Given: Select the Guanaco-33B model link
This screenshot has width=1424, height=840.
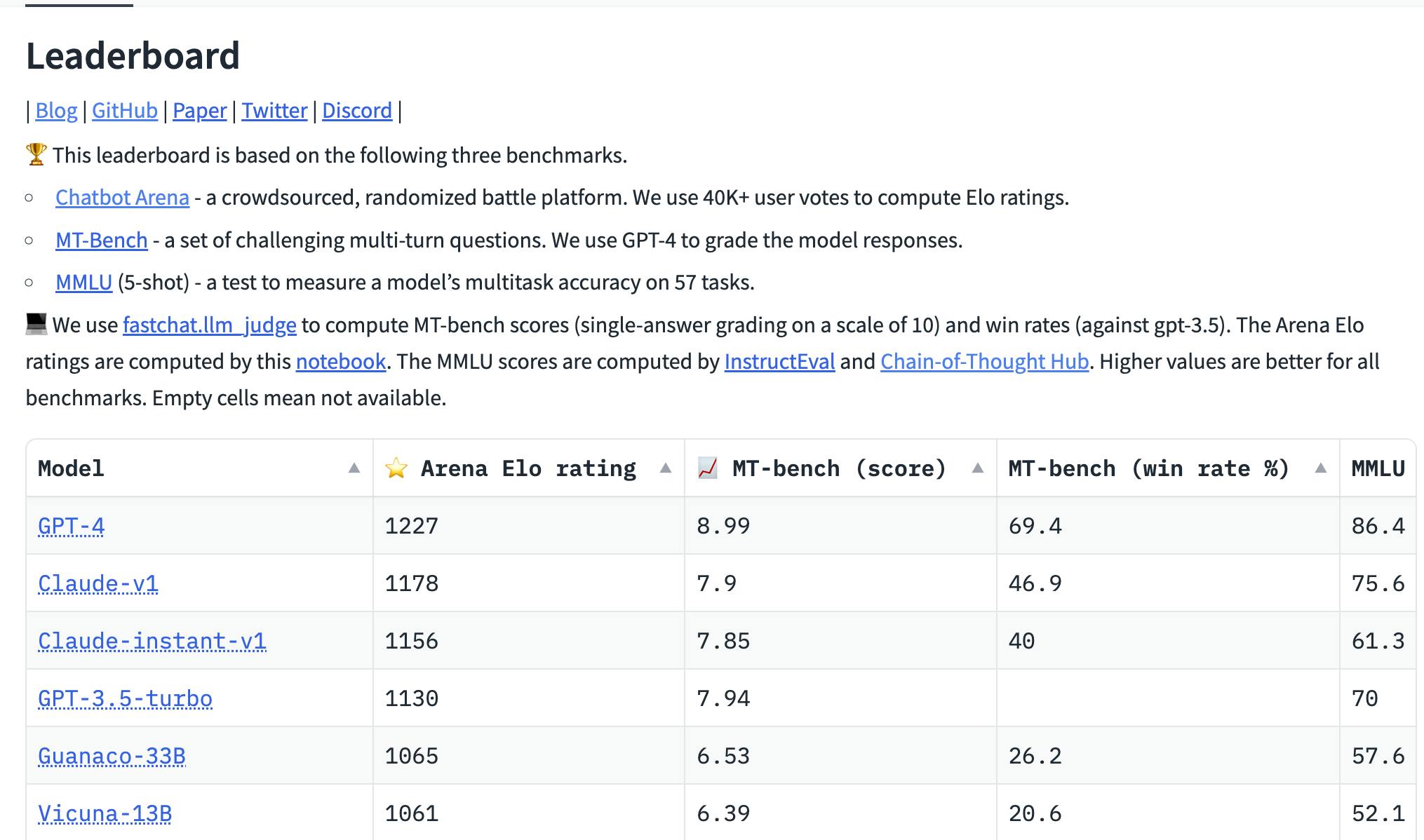Looking at the screenshot, I should click(x=112, y=756).
